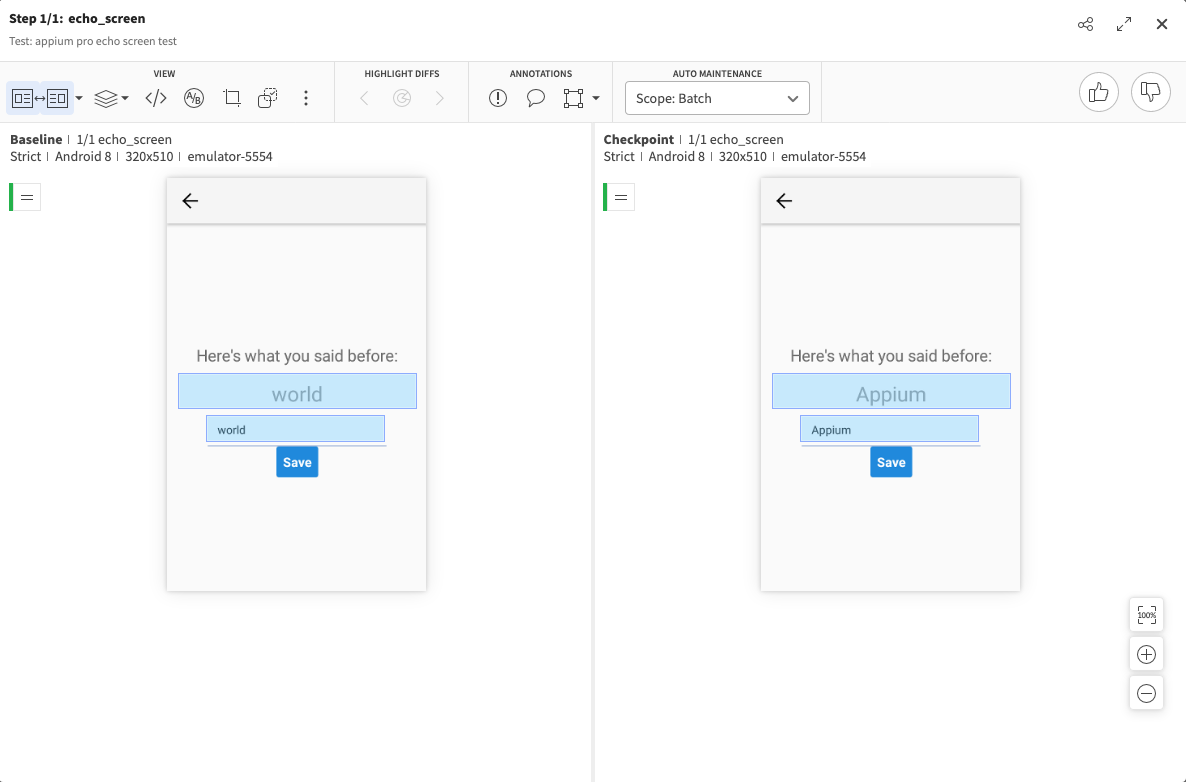
Task: Reject the checkpoint with thumbs down
Action: [x=1150, y=92]
